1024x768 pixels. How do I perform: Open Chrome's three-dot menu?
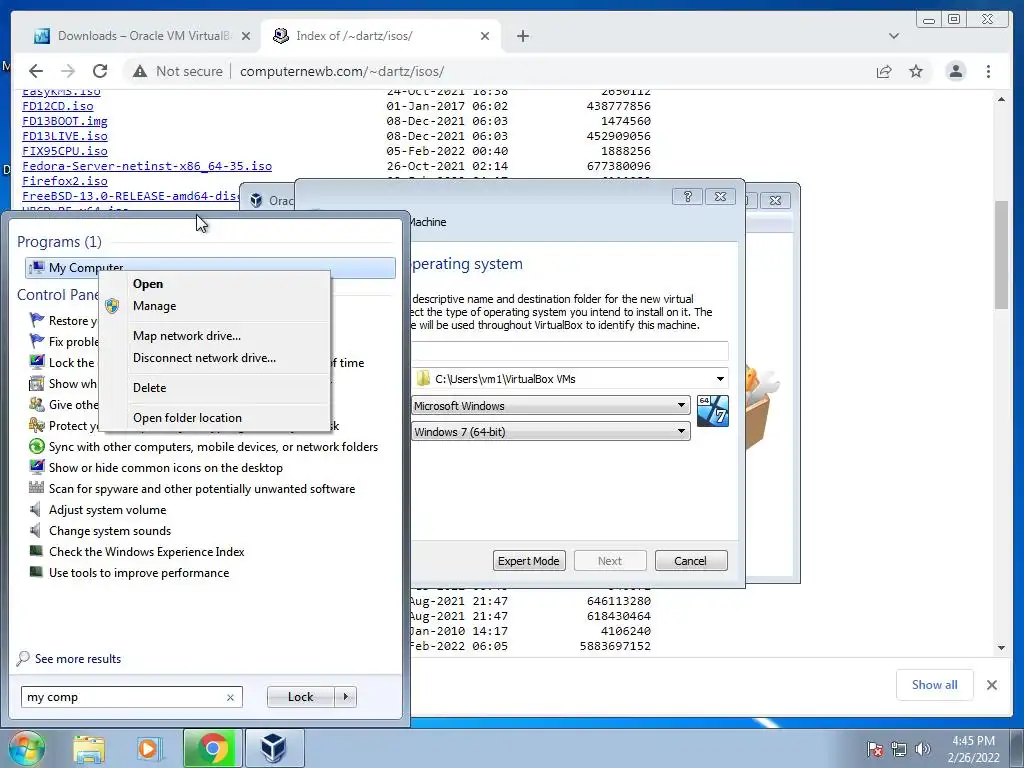988,71
